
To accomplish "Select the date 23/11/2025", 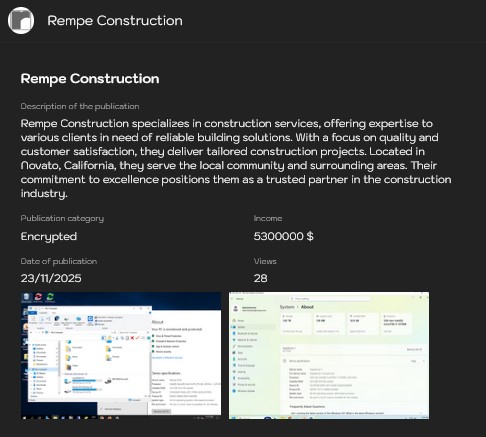I will point(51,278).
